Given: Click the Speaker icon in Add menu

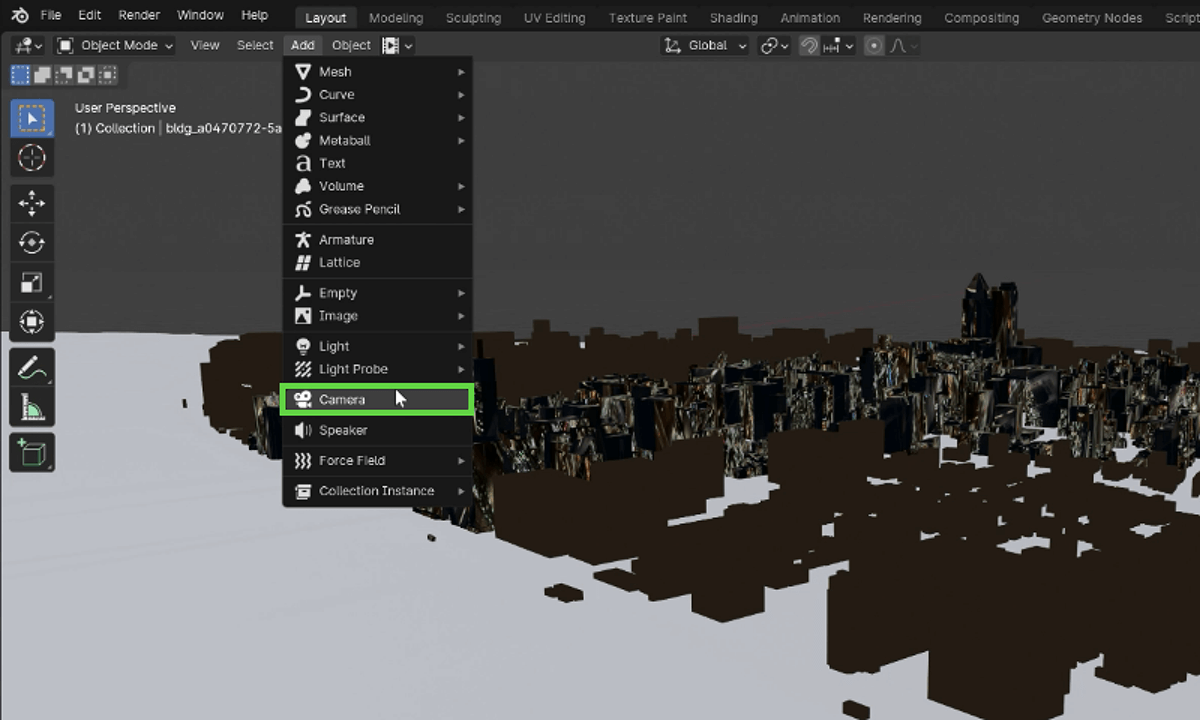Looking at the screenshot, I should [303, 430].
